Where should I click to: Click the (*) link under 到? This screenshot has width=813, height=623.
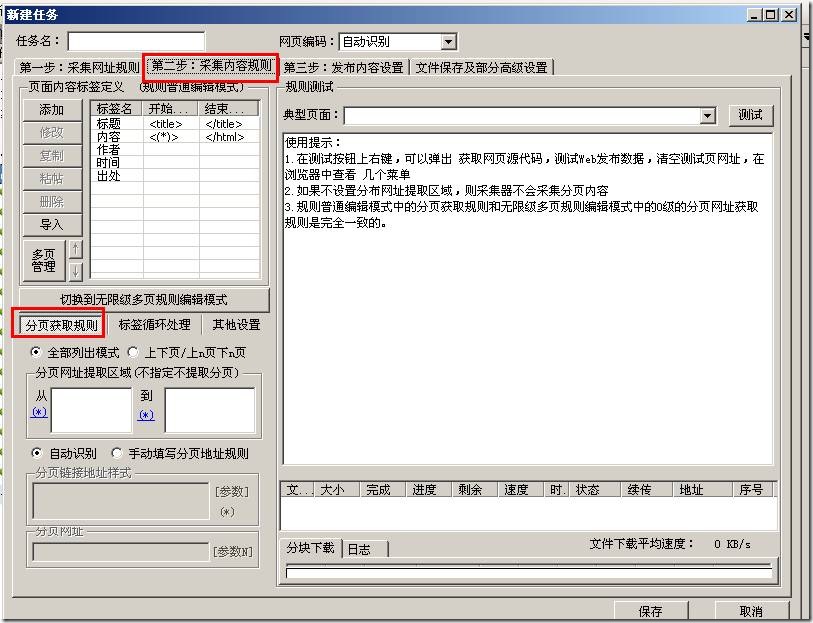[x=146, y=415]
